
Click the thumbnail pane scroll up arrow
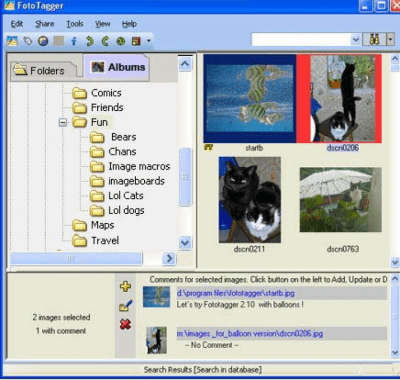tap(395, 59)
